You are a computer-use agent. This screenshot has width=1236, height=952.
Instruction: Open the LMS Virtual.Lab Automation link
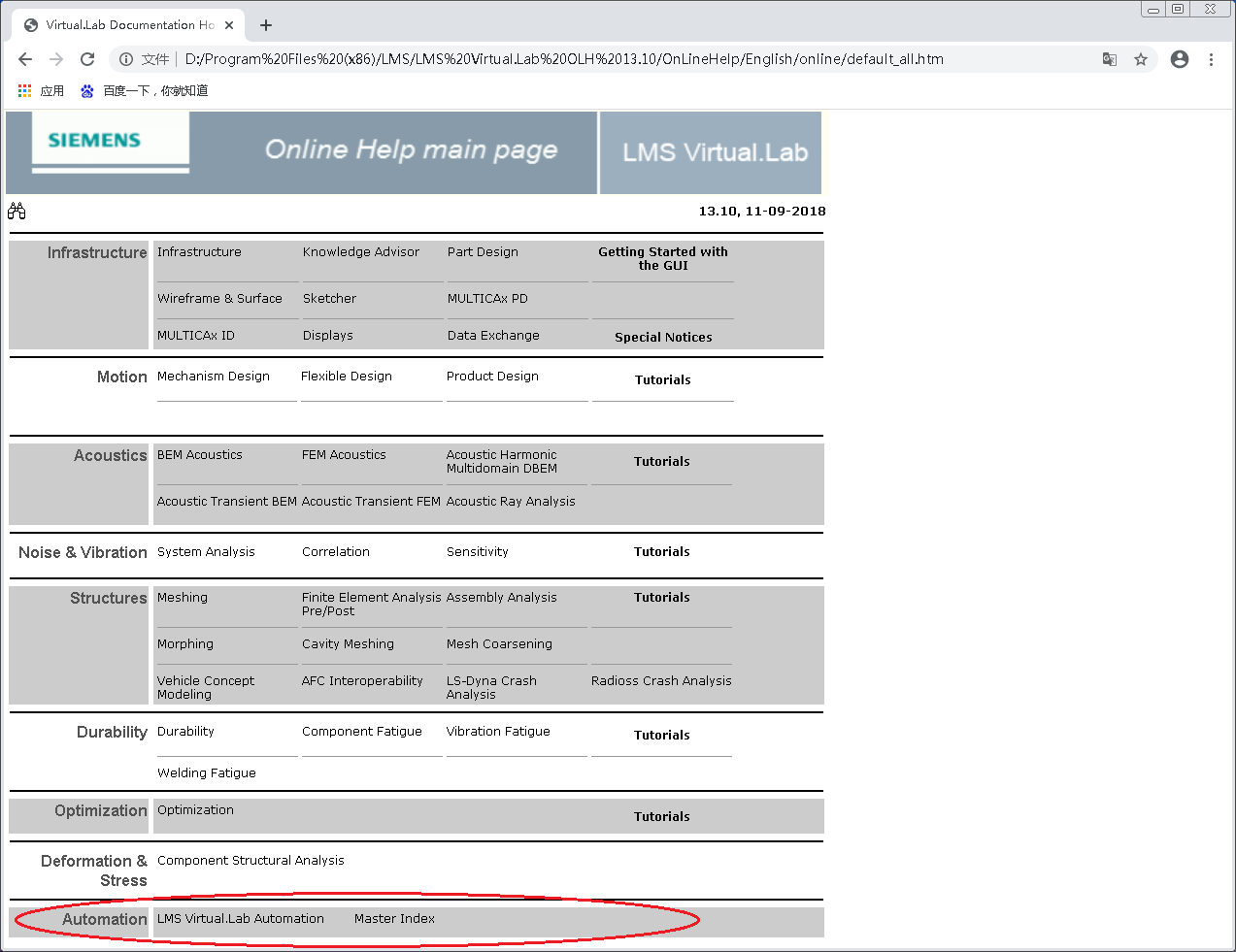pos(241,918)
